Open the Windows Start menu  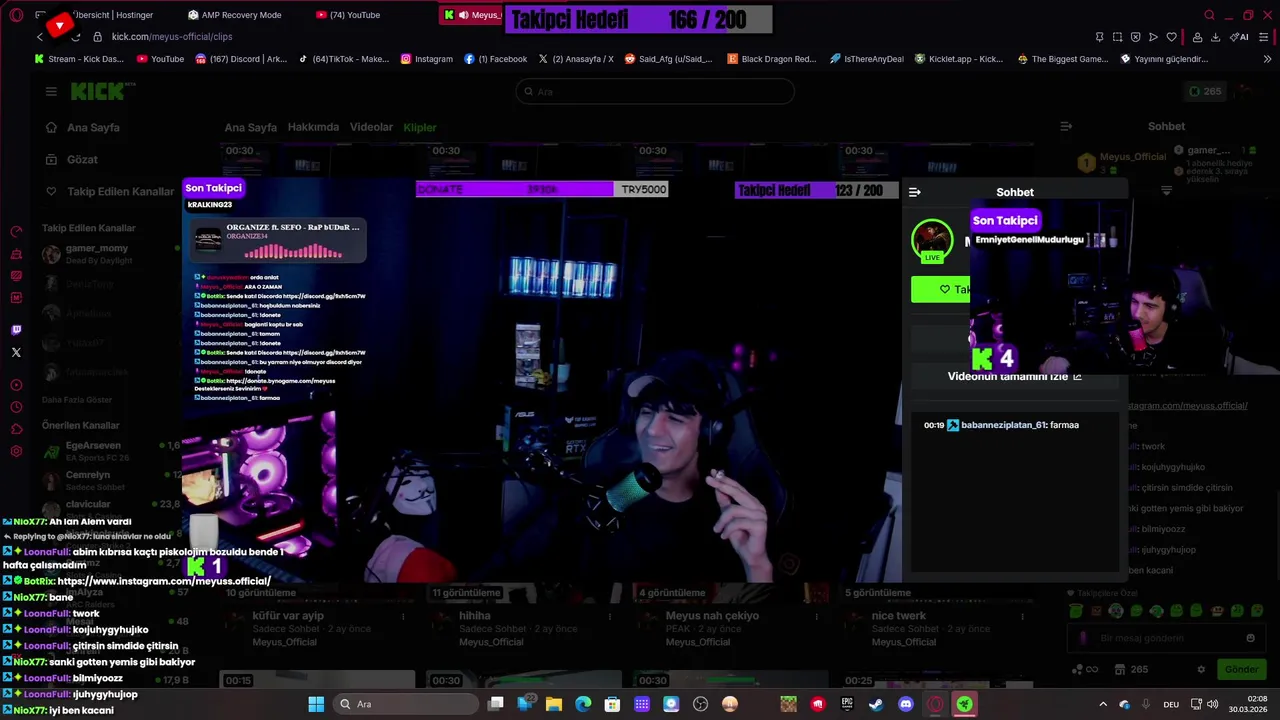(x=316, y=704)
